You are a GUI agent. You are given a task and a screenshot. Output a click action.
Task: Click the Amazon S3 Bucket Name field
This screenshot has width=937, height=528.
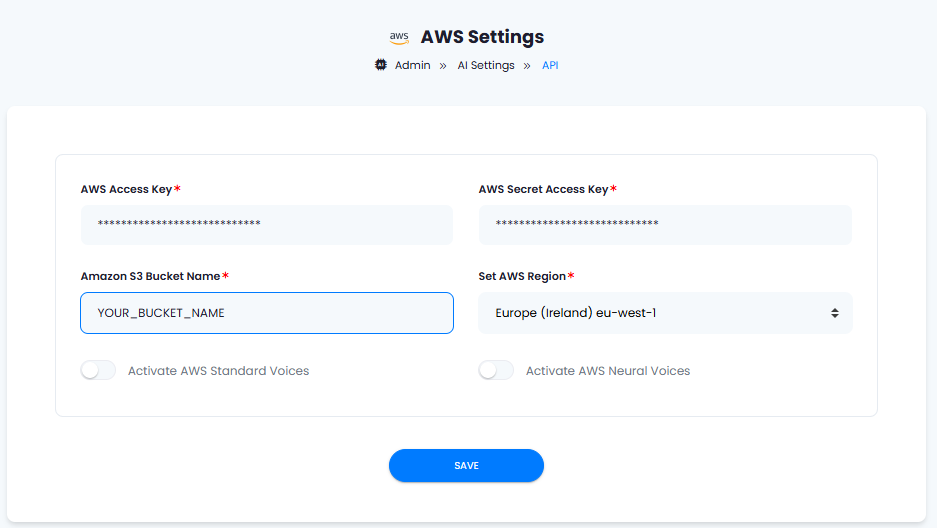tap(267, 313)
